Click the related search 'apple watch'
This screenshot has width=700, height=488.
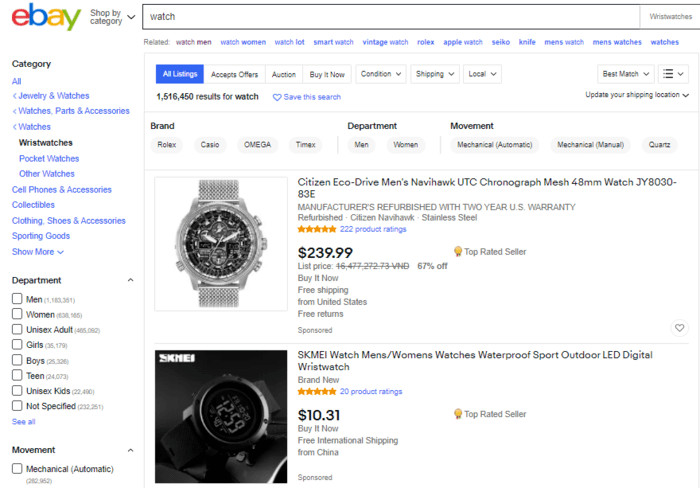click(463, 42)
